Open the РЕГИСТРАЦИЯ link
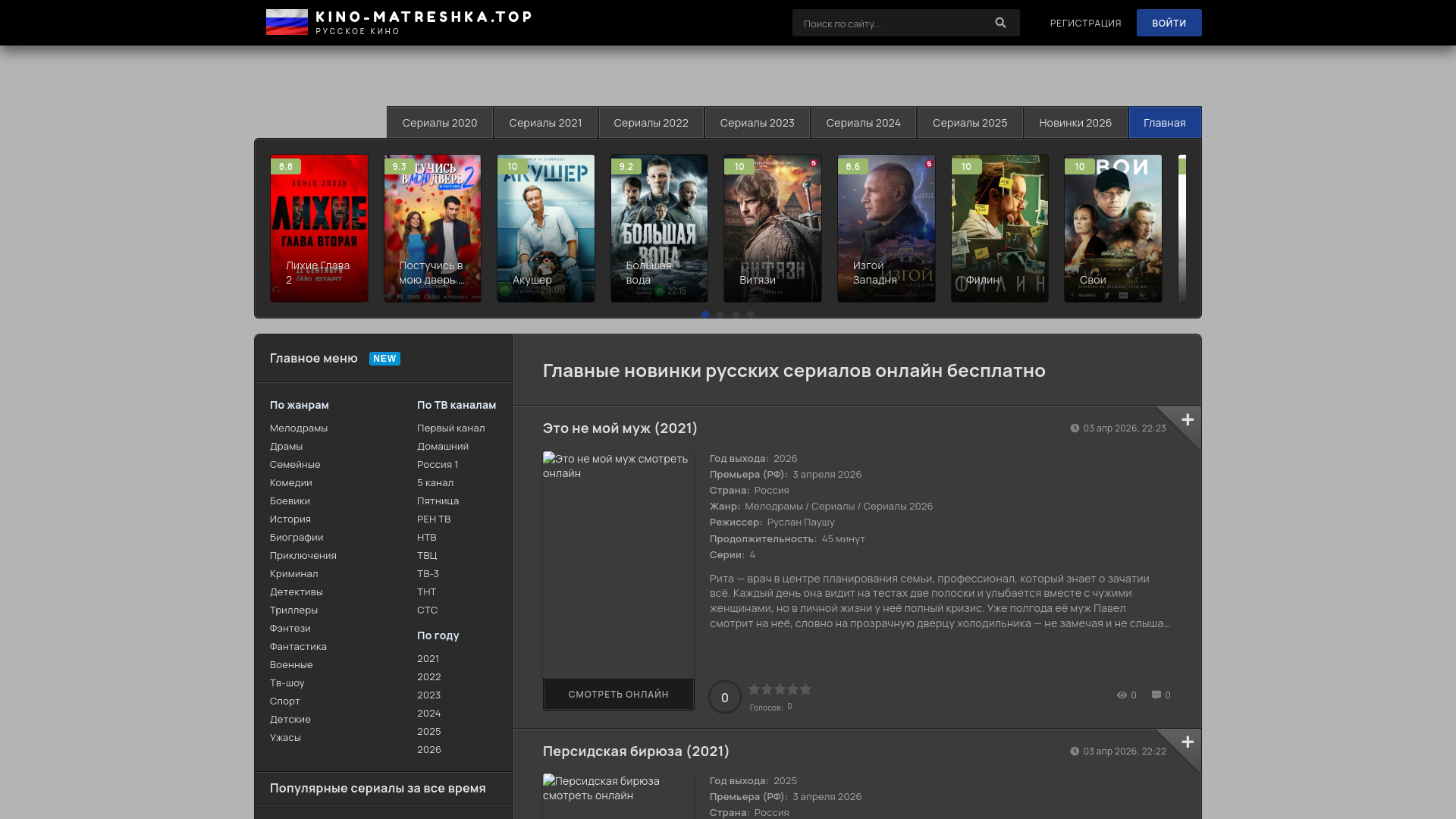This screenshot has width=1456, height=819. tap(1085, 23)
